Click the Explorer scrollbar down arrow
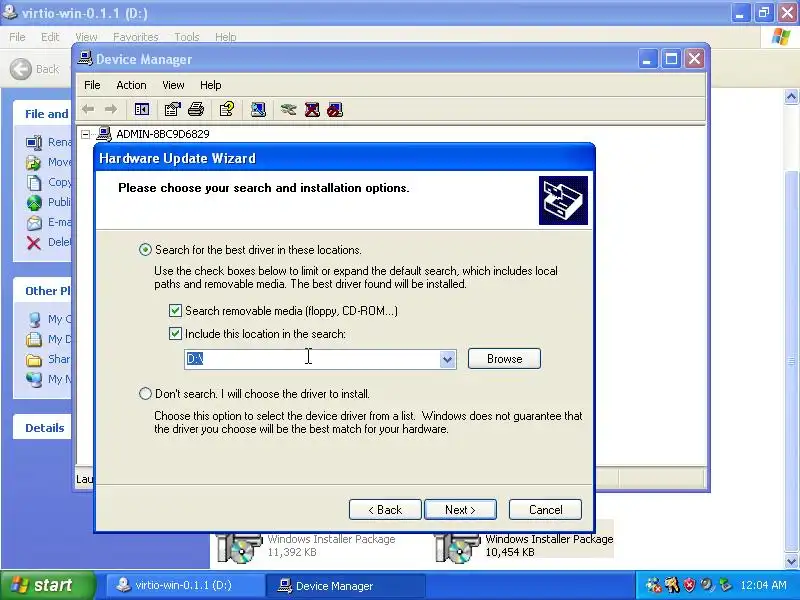The width and height of the screenshot is (800, 600). coord(791,562)
